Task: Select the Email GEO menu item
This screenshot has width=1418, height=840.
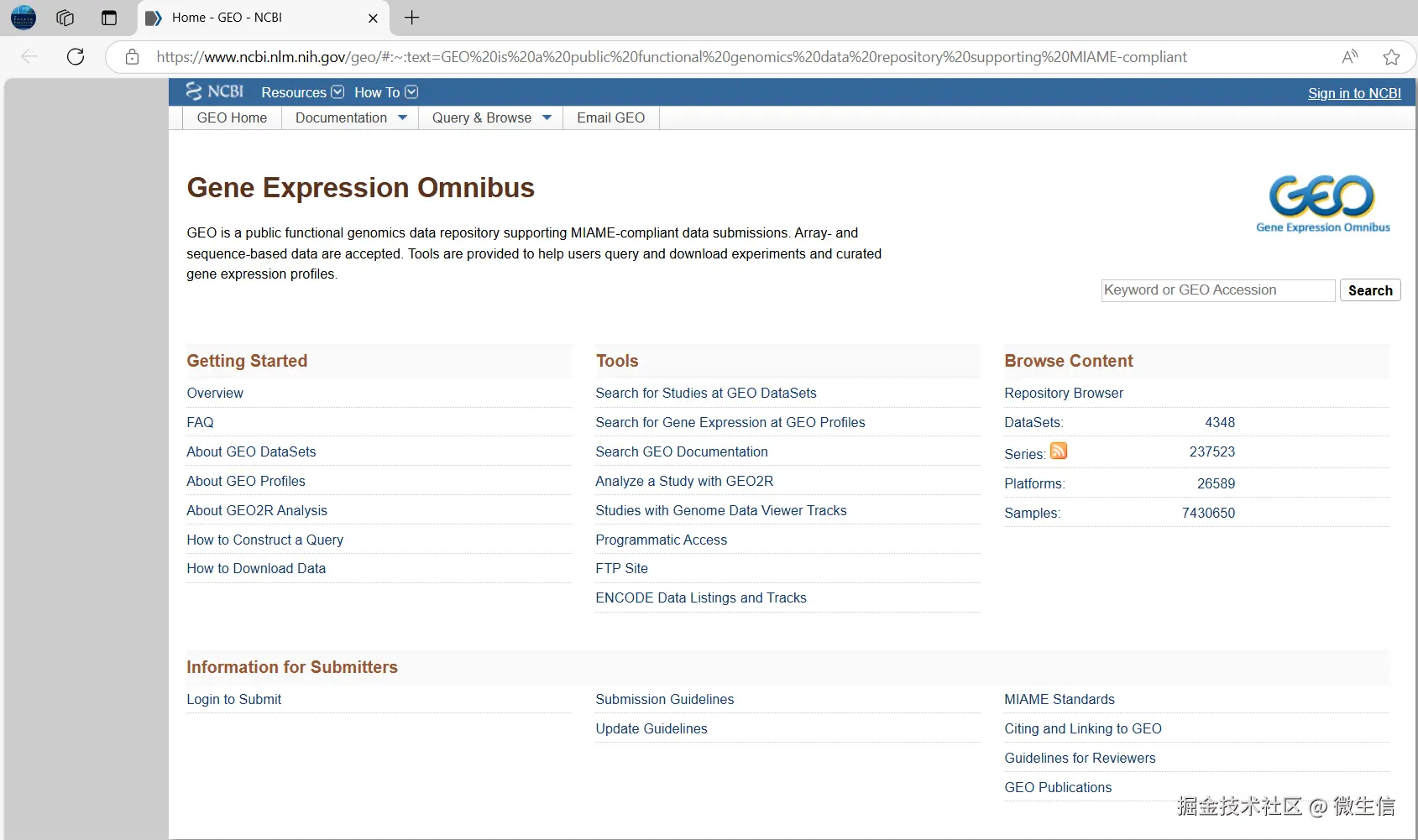Action: tap(611, 118)
